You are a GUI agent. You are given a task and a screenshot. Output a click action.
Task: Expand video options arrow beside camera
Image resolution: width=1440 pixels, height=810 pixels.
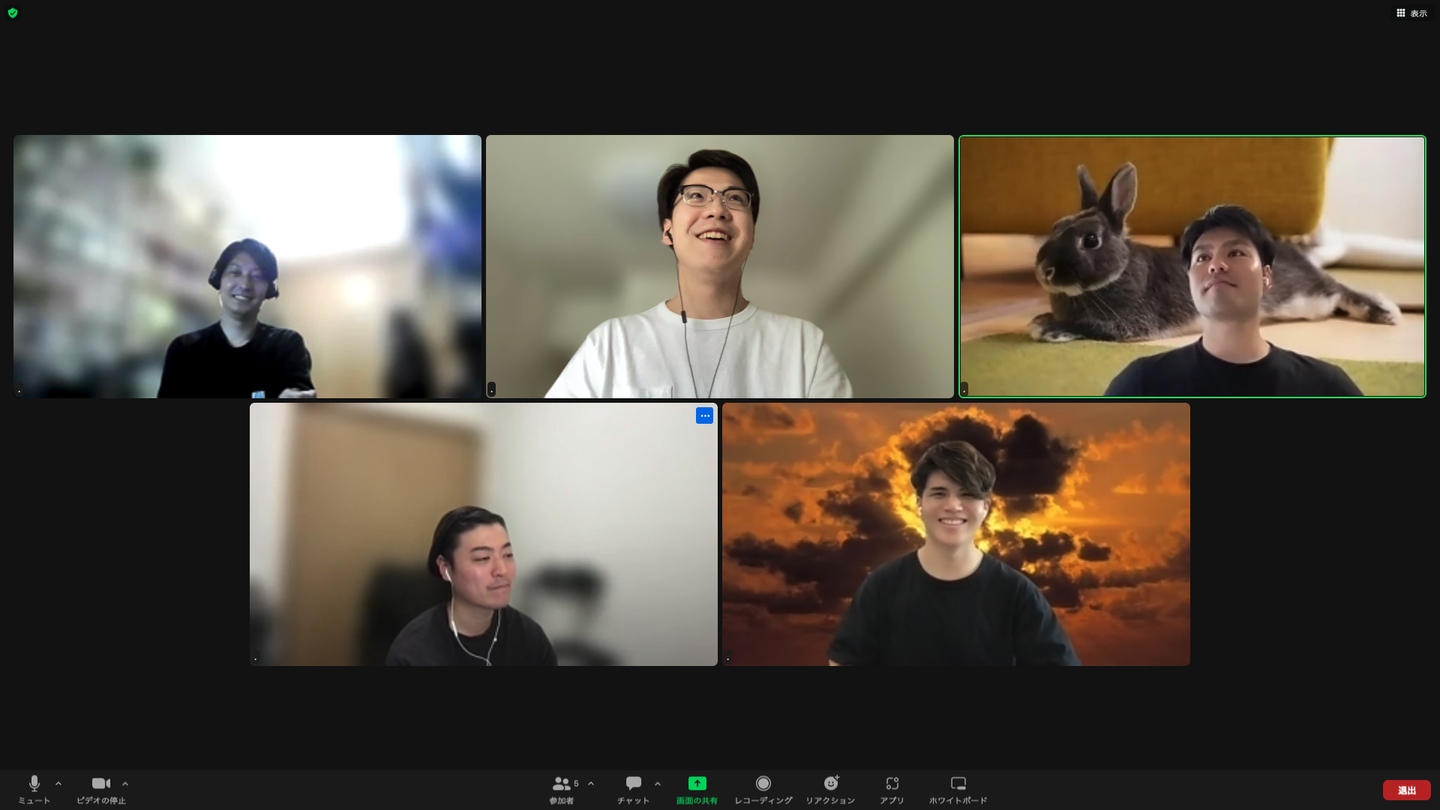tap(125, 784)
